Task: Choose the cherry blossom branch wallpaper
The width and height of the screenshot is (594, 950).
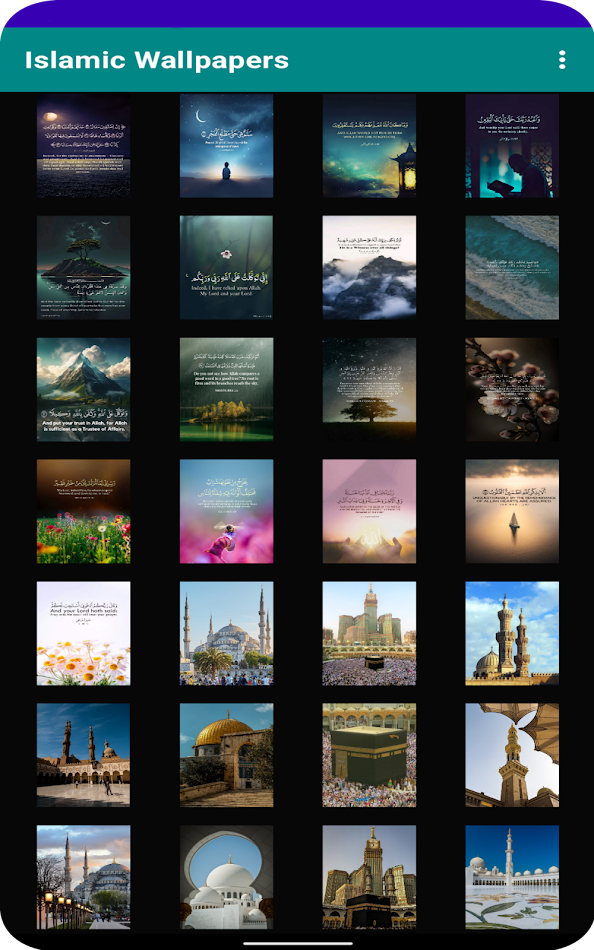Action: (512, 390)
